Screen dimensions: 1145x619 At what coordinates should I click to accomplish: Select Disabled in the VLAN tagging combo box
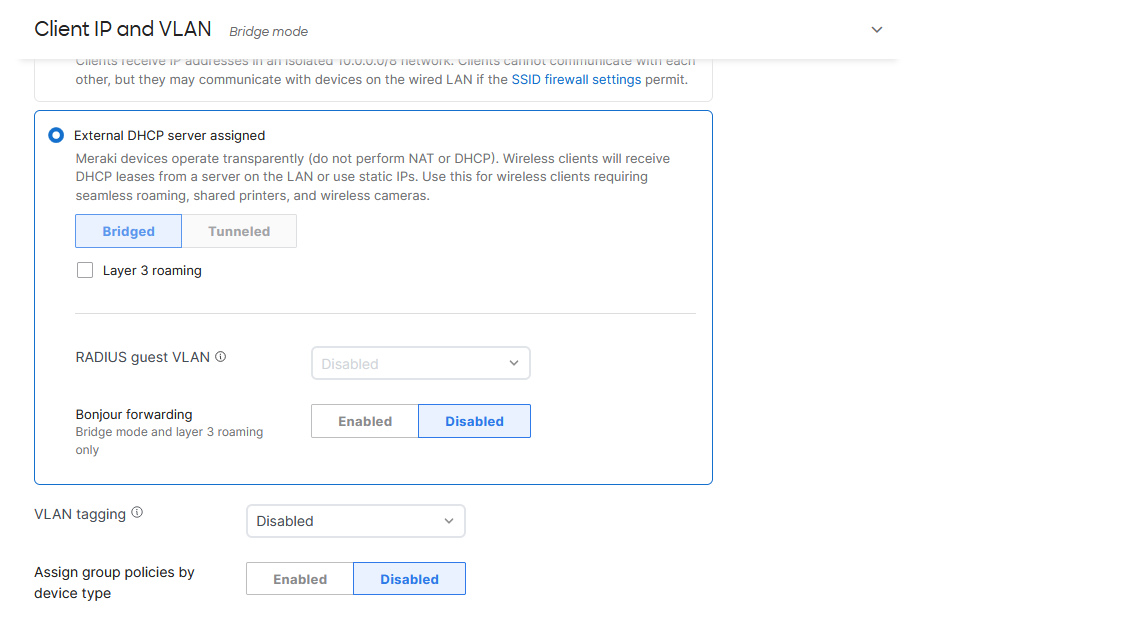coord(355,521)
